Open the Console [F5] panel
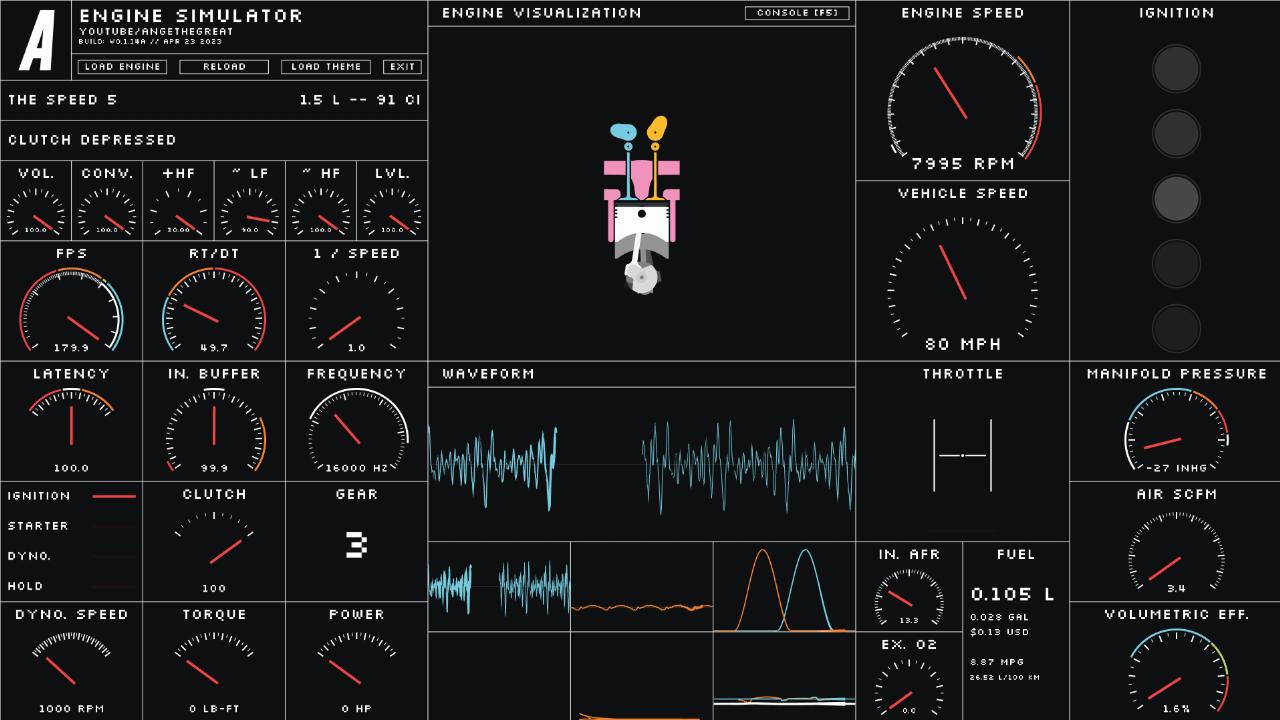Viewport: 1280px width, 720px height. click(797, 13)
